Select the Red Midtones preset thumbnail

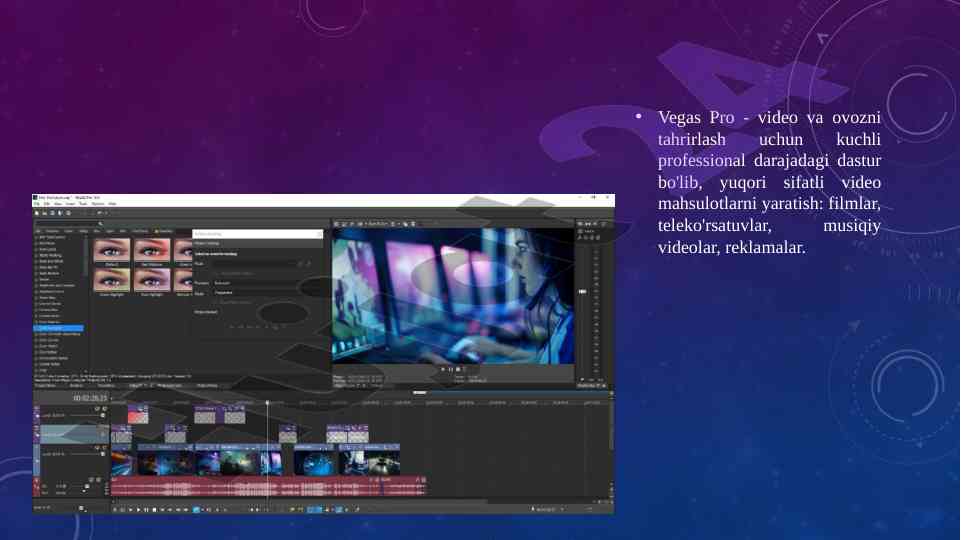(153, 250)
